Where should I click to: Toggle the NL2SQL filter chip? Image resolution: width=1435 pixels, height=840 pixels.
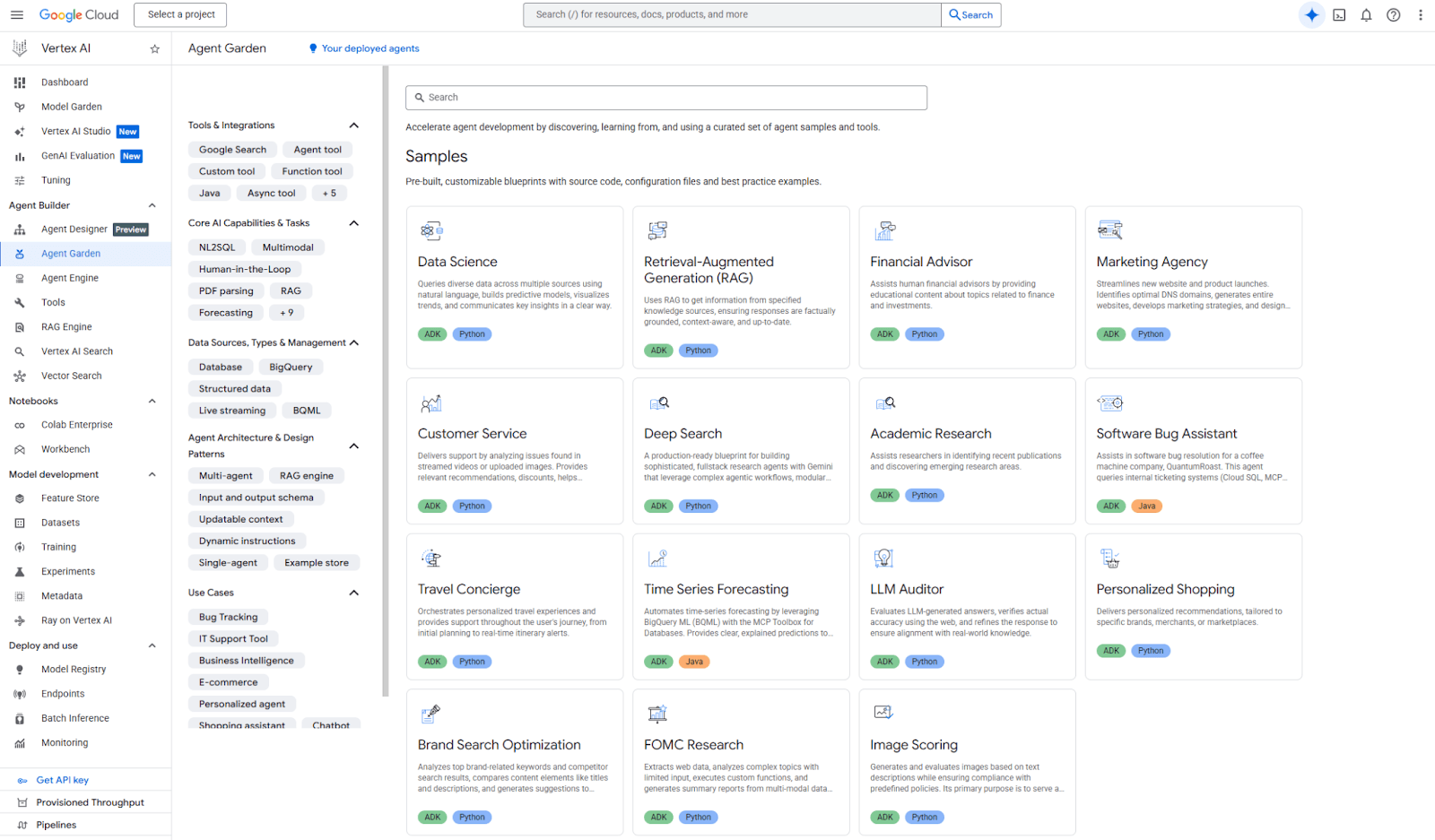217,247
